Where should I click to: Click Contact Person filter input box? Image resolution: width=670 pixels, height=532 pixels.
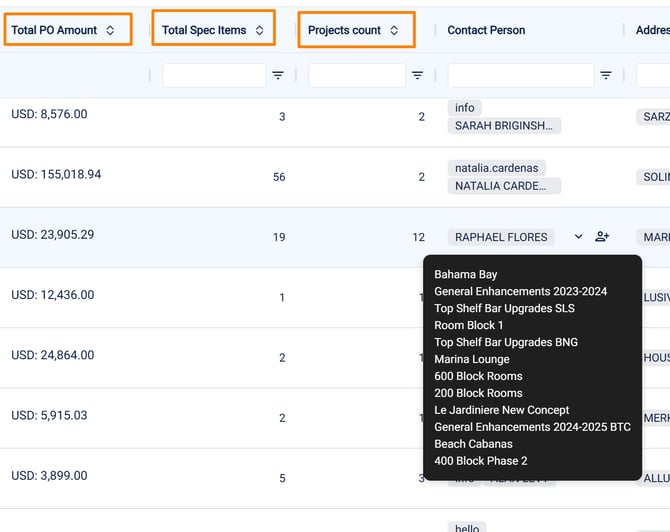520,75
